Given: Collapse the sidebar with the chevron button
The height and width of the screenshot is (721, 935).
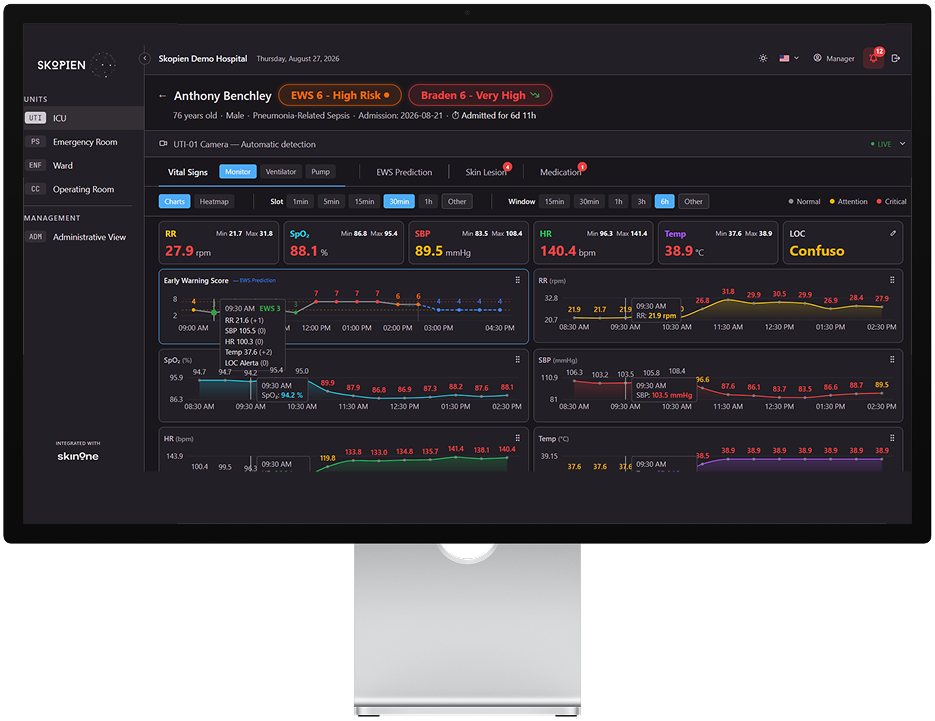Looking at the screenshot, I should 144,58.
